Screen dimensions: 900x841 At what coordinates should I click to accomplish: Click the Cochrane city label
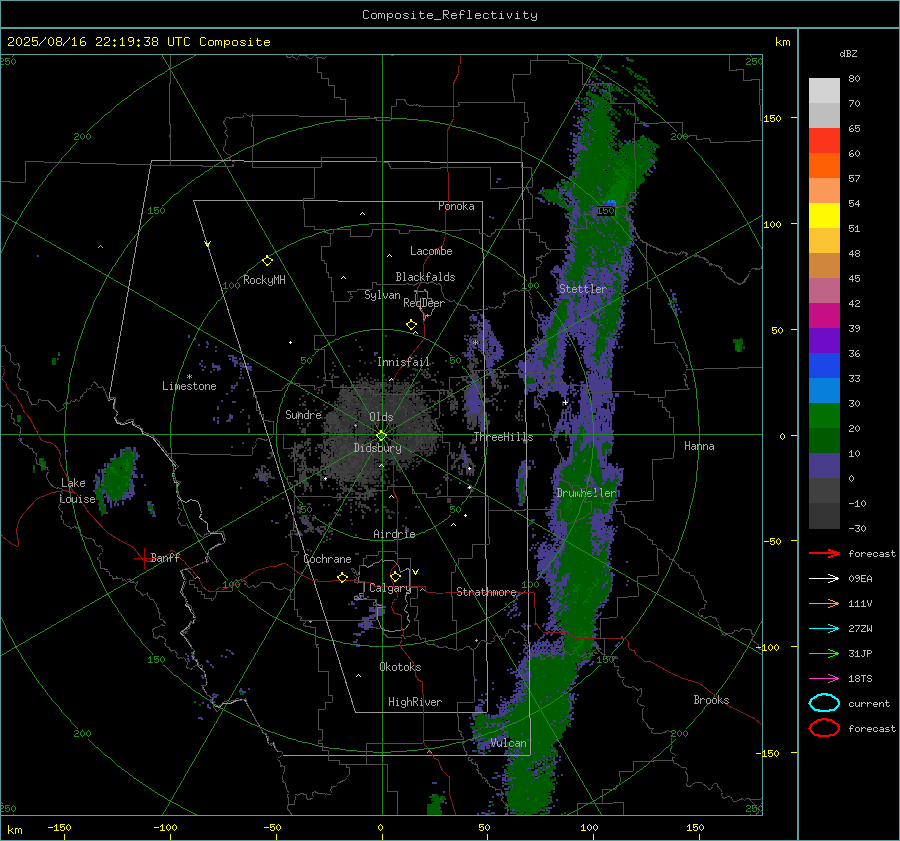(327, 559)
